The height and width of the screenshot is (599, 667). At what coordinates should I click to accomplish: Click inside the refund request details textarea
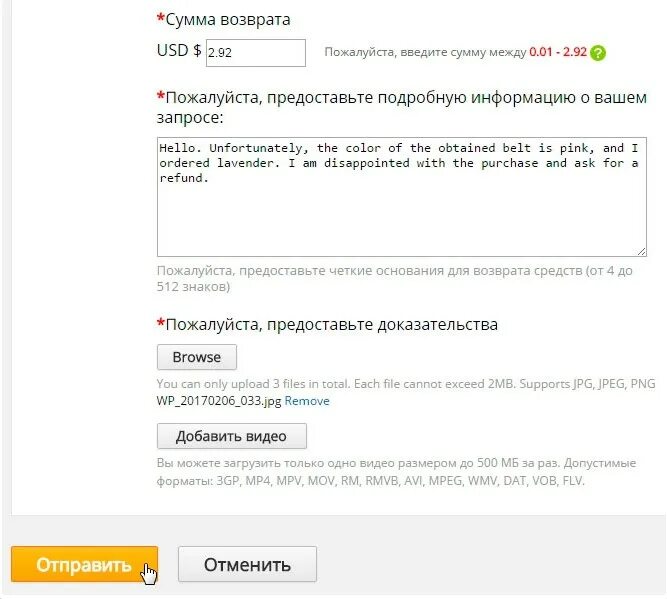click(402, 197)
